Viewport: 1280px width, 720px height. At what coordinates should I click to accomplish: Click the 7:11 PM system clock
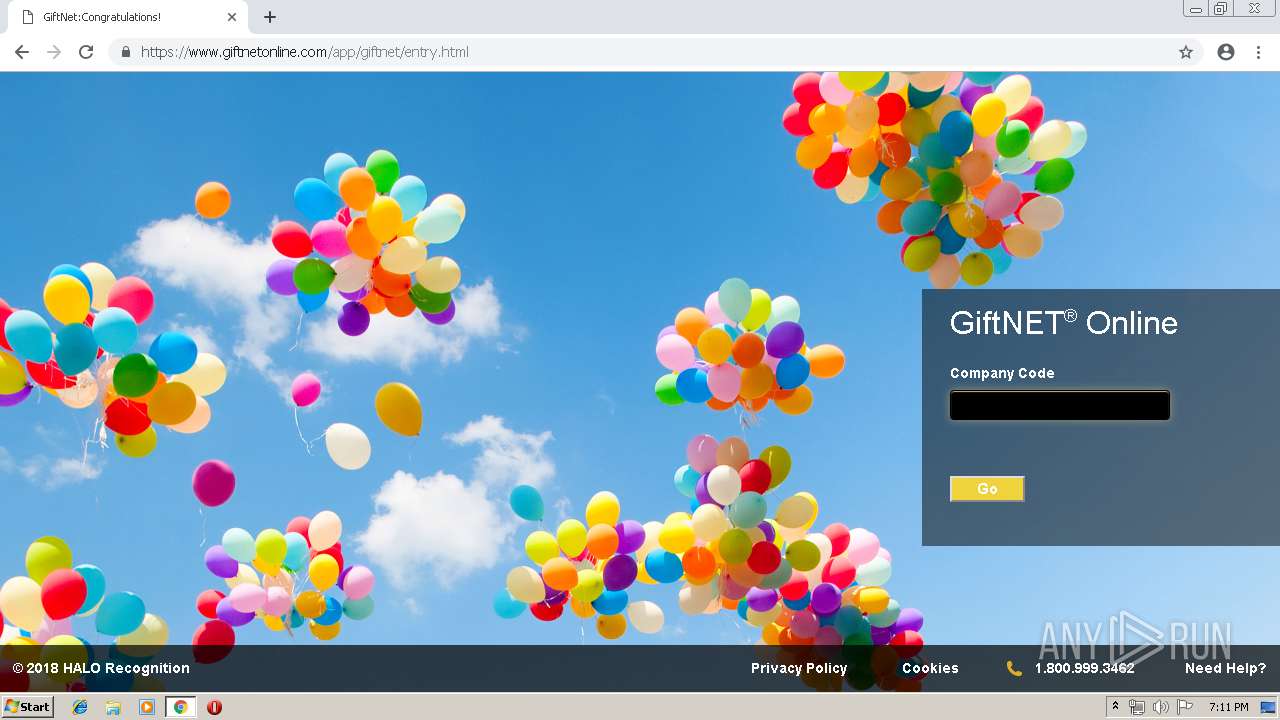(x=1229, y=707)
